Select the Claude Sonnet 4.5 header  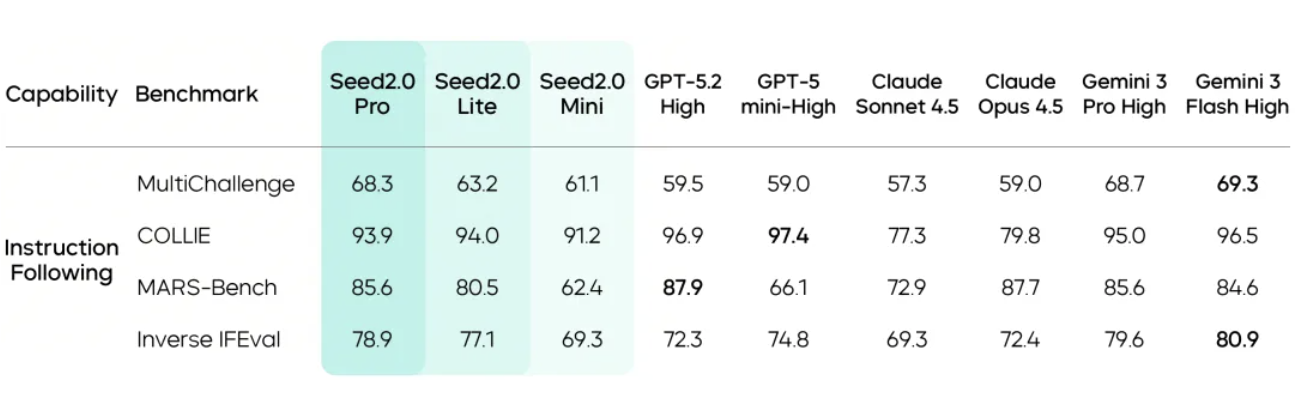(906, 93)
